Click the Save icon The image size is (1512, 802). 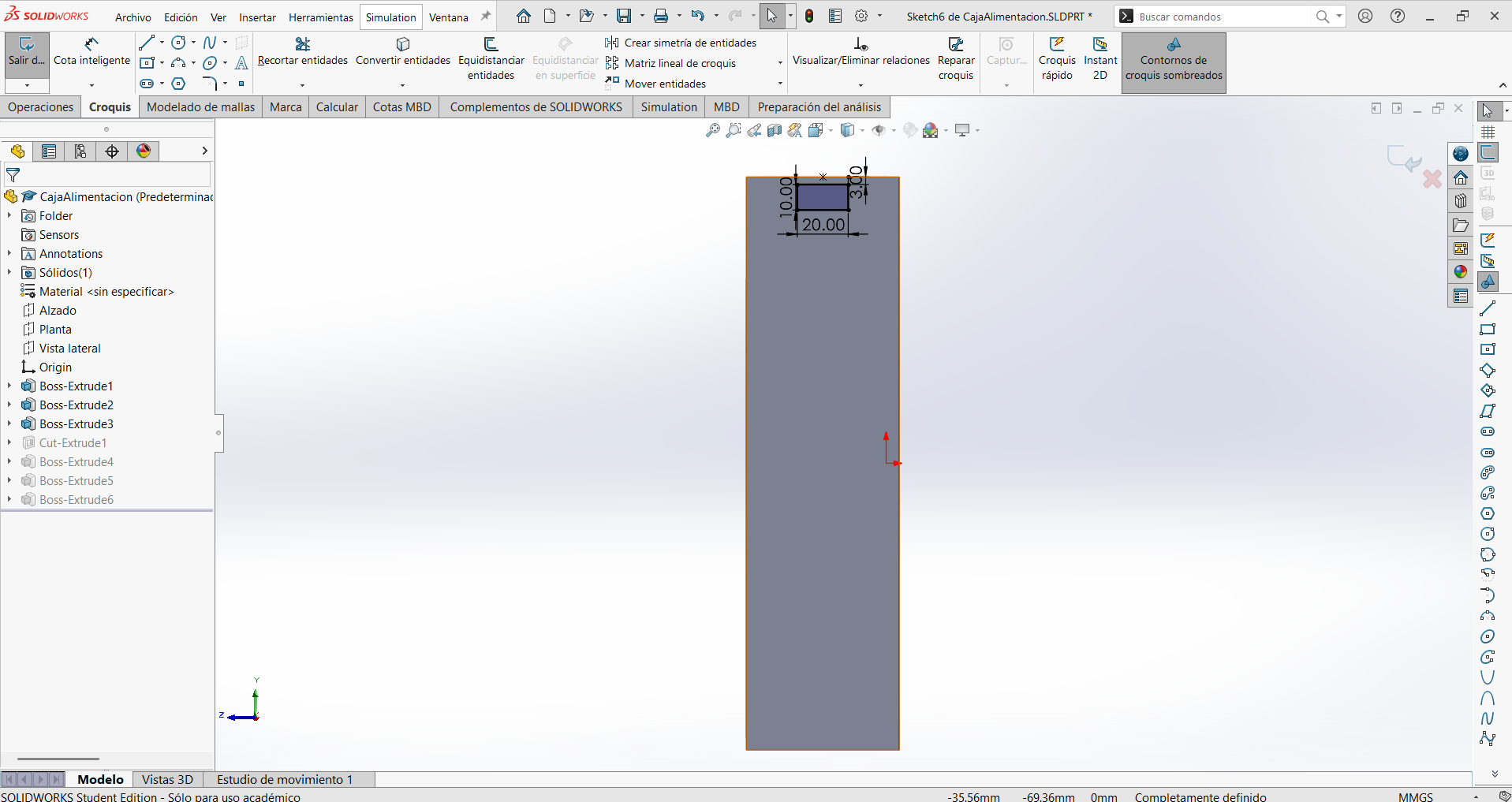[624, 16]
